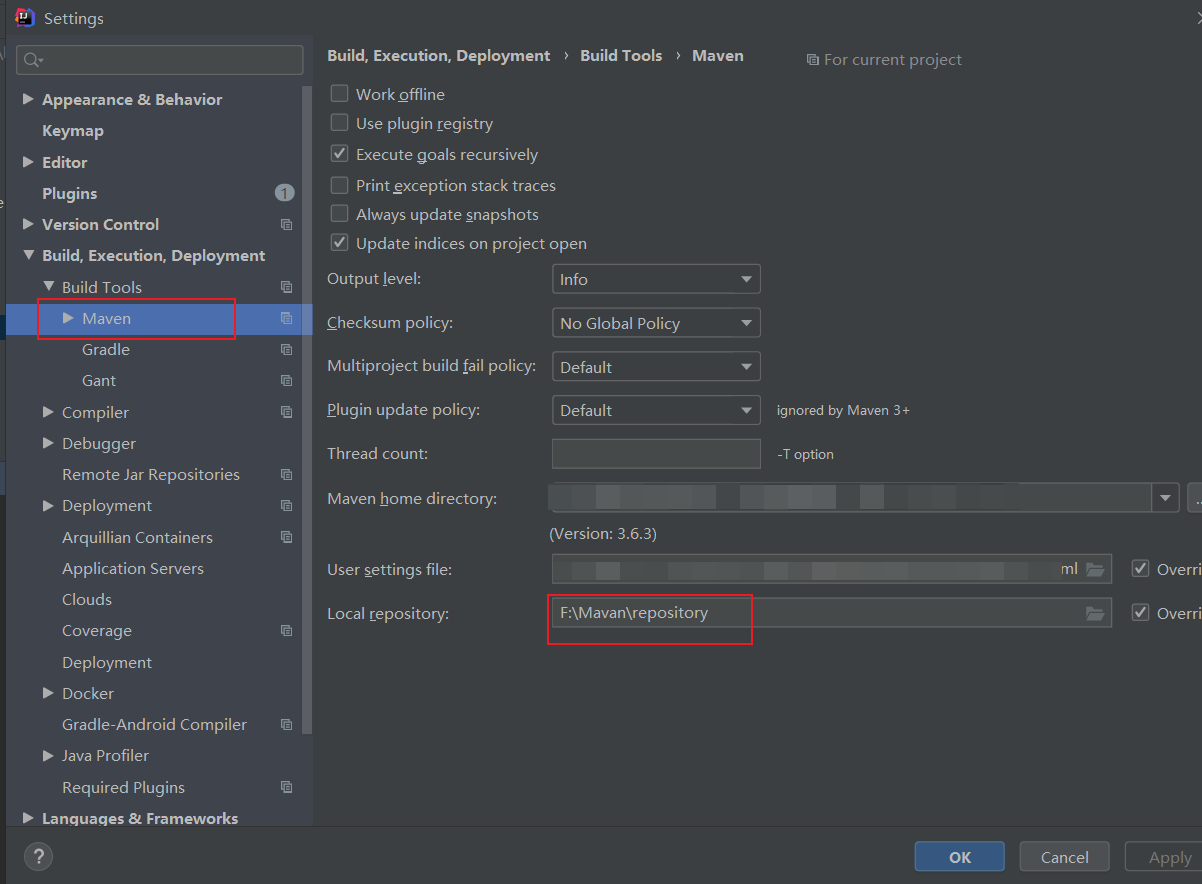Click the Apply button

tap(1164, 857)
